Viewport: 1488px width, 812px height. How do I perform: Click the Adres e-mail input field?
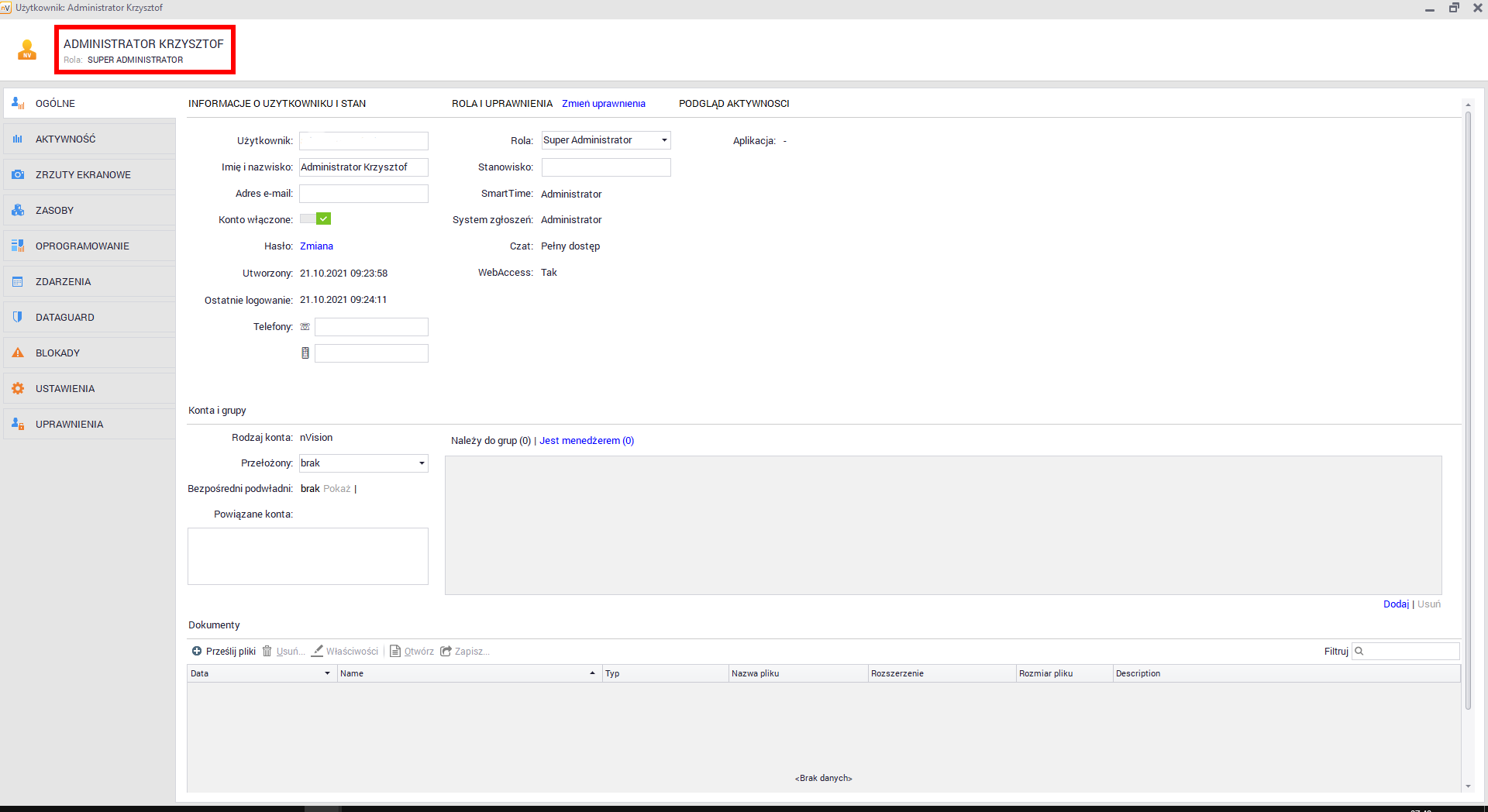point(363,194)
